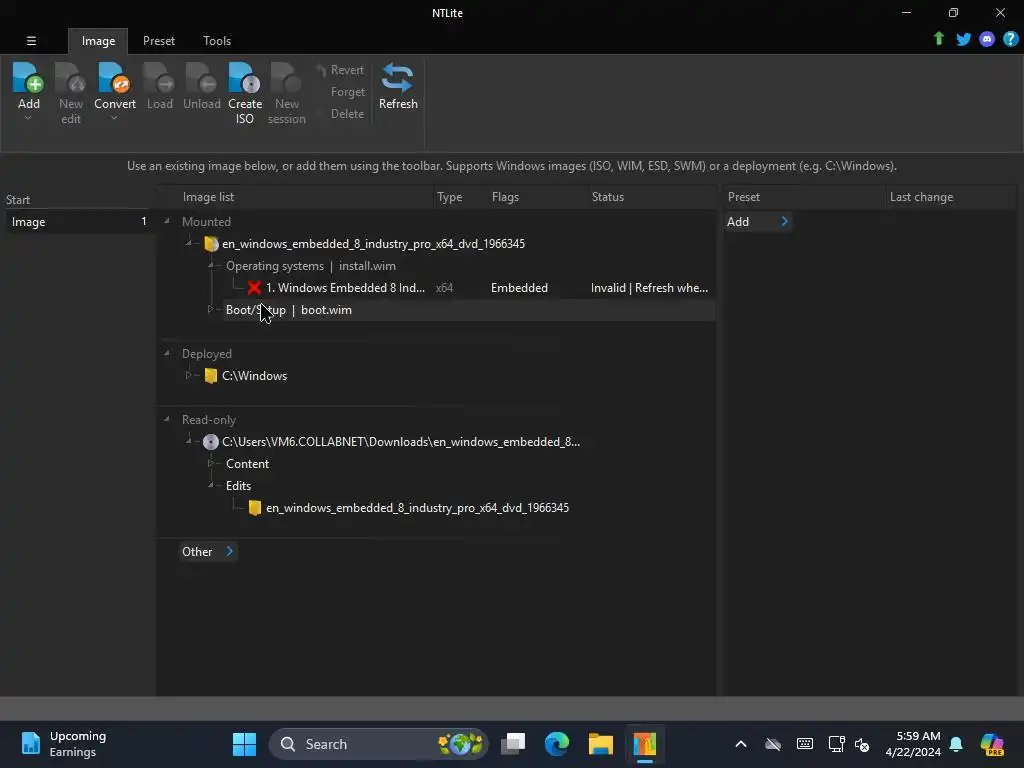1024x768 pixels.
Task: Click the NTLite taskbar icon
Action: coord(644,744)
